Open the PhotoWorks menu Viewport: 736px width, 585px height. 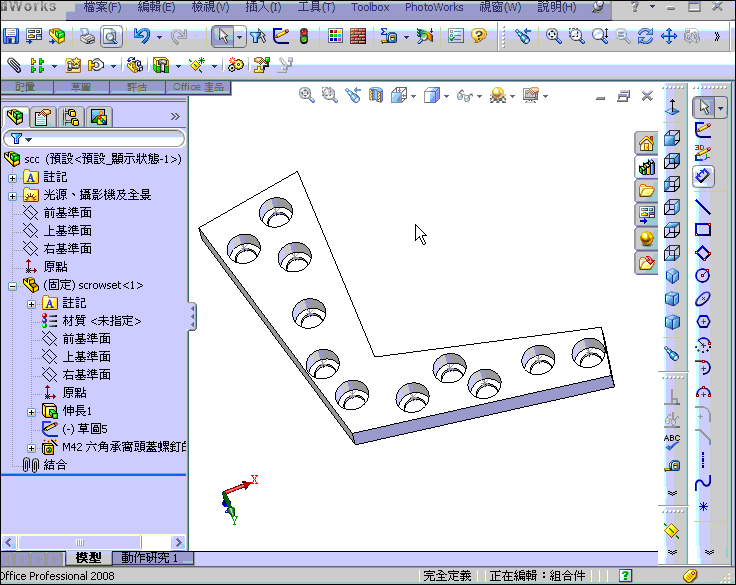pyautogui.click(x=434, y=7)
